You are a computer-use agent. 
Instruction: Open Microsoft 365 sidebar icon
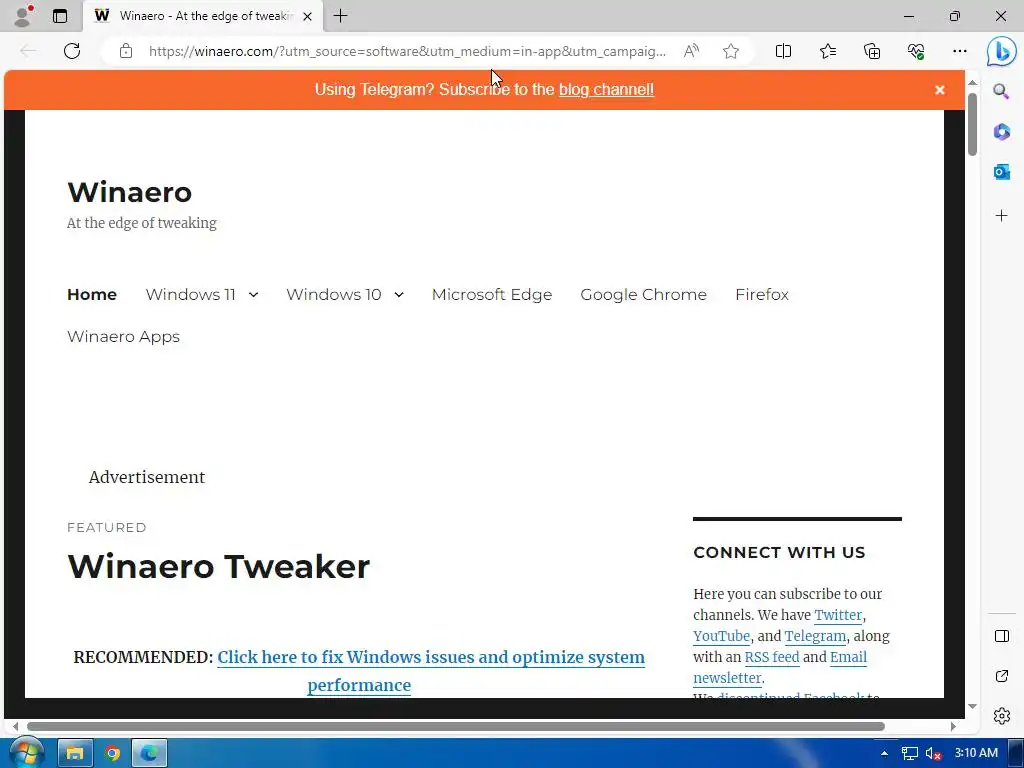(x=1001, y=132)
